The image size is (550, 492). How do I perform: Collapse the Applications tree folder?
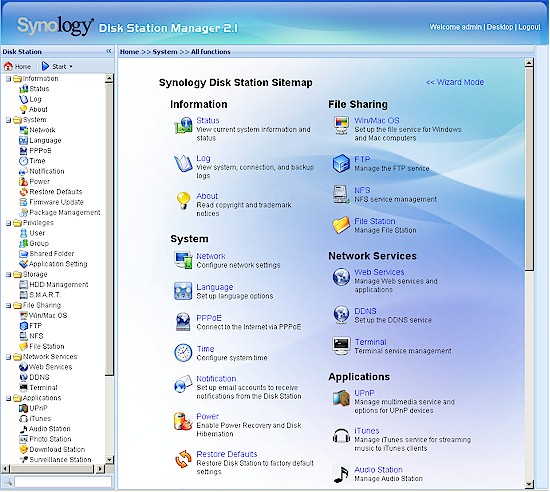[x=8, y=398]
